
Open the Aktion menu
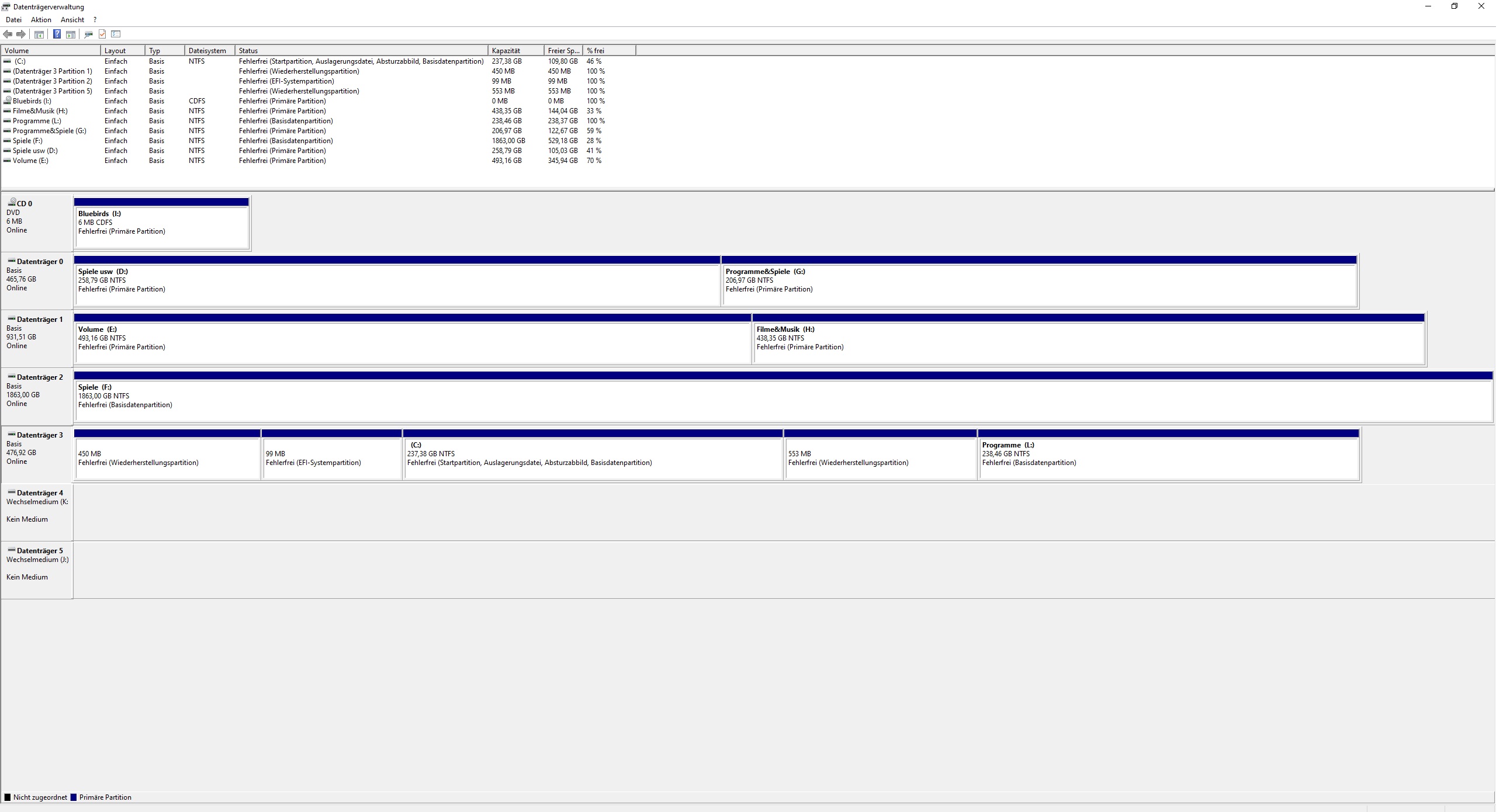click(41, 20)
